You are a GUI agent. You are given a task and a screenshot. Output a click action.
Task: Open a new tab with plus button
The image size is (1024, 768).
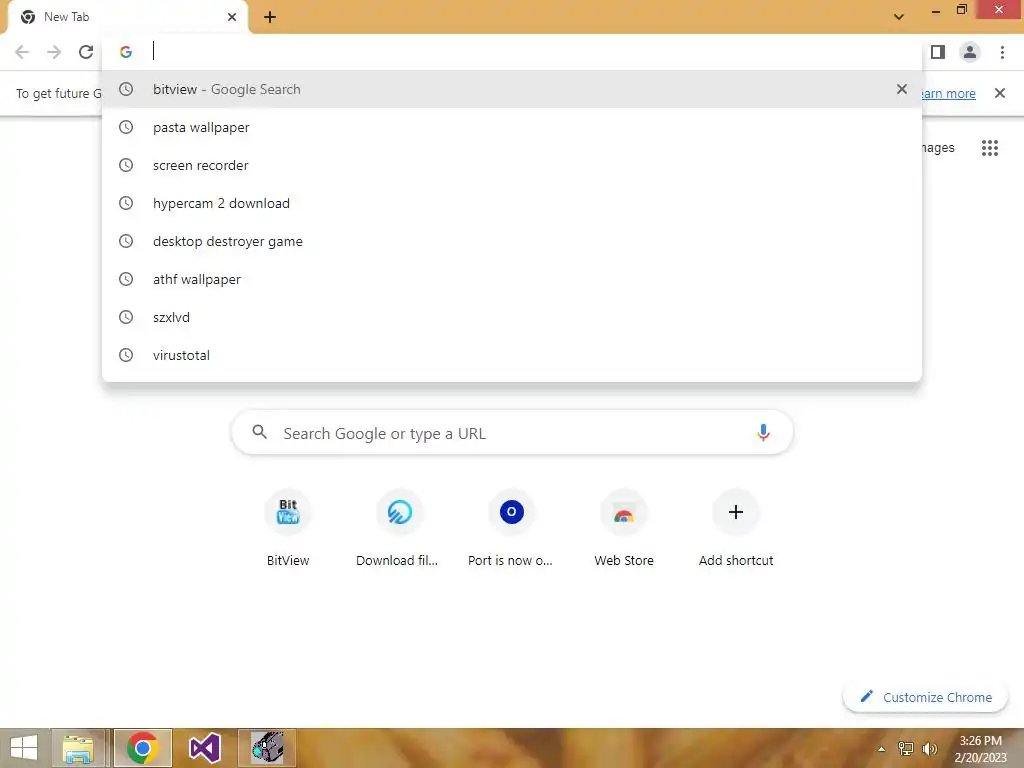click(x=270, y=17)
